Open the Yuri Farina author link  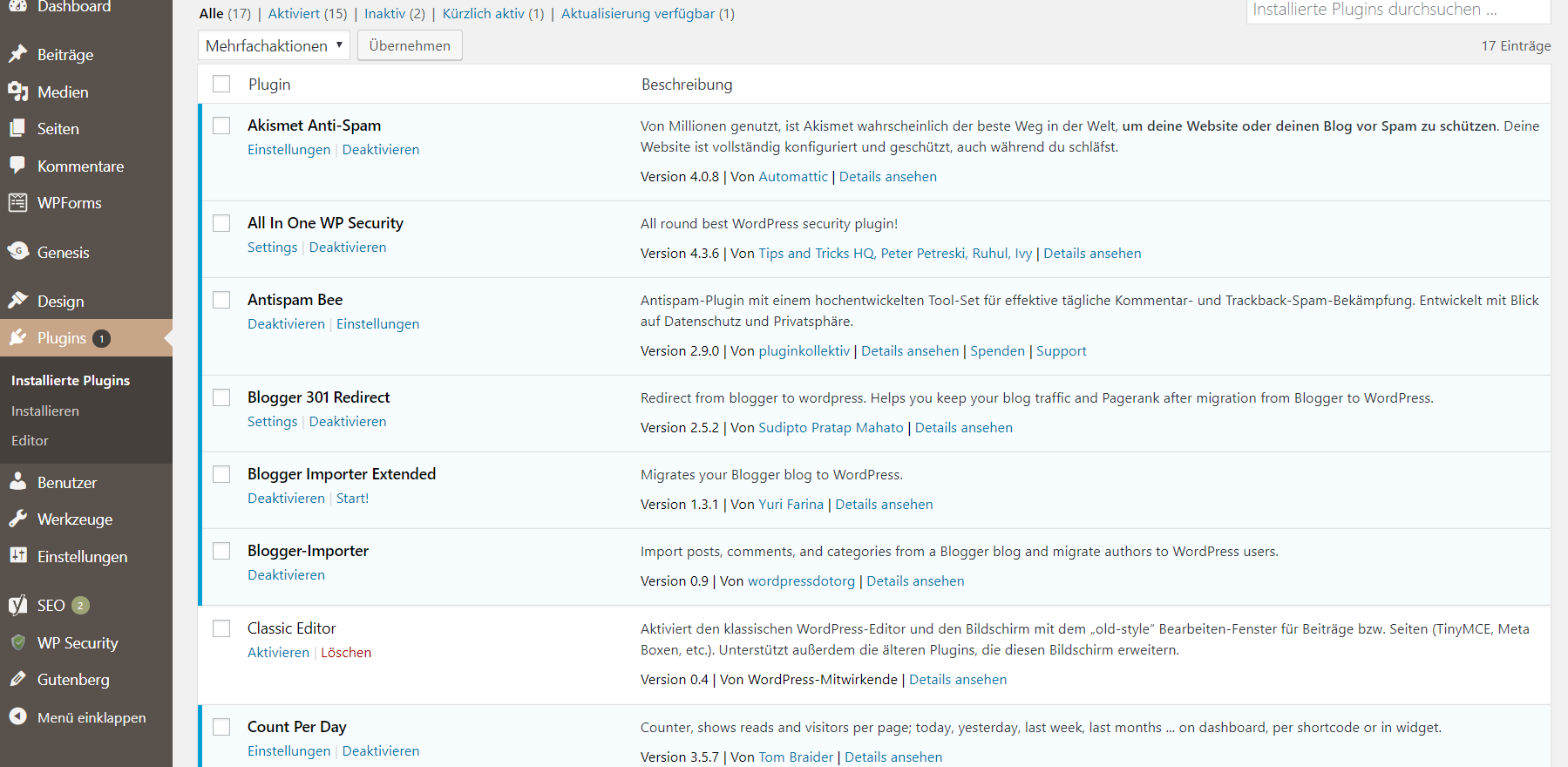[x=791, y=504]
